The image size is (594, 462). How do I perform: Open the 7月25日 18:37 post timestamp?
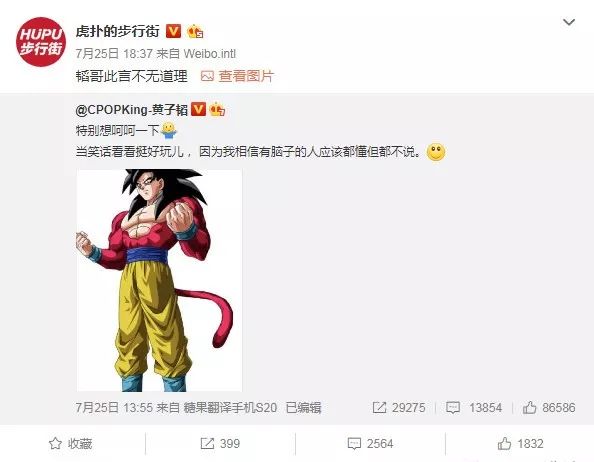click(x=114, y=53)
